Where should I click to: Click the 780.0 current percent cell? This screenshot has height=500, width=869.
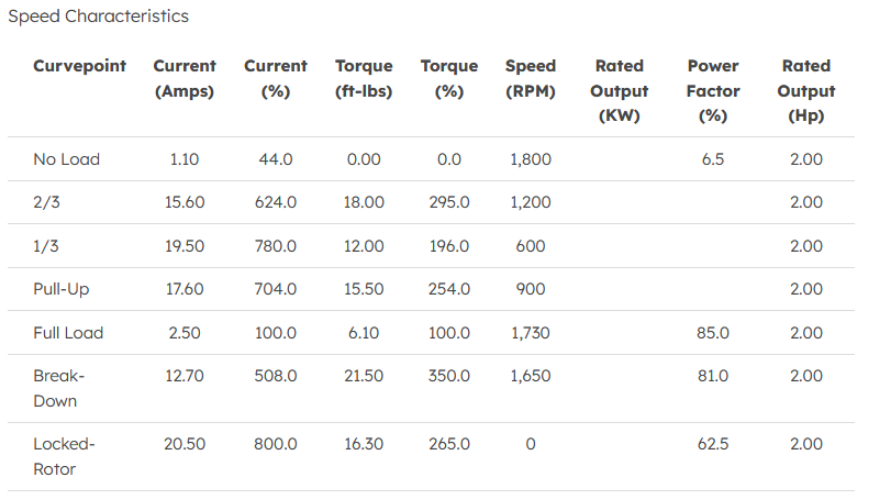(275, 246)
